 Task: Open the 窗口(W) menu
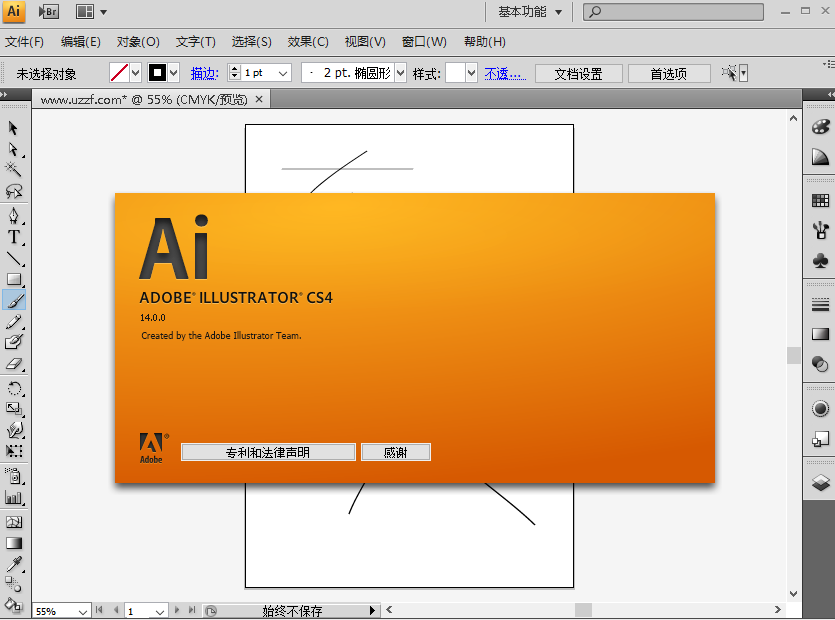(424, 42)
